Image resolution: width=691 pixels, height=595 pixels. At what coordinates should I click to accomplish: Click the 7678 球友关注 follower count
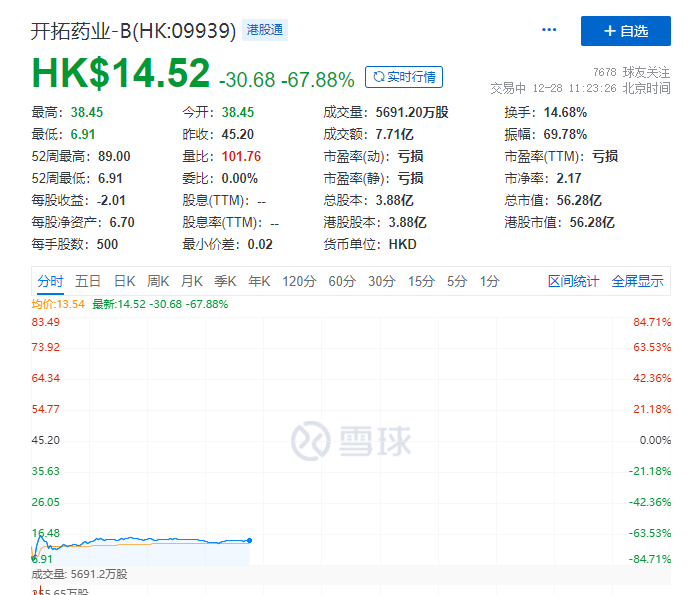(x=631, y=72)
